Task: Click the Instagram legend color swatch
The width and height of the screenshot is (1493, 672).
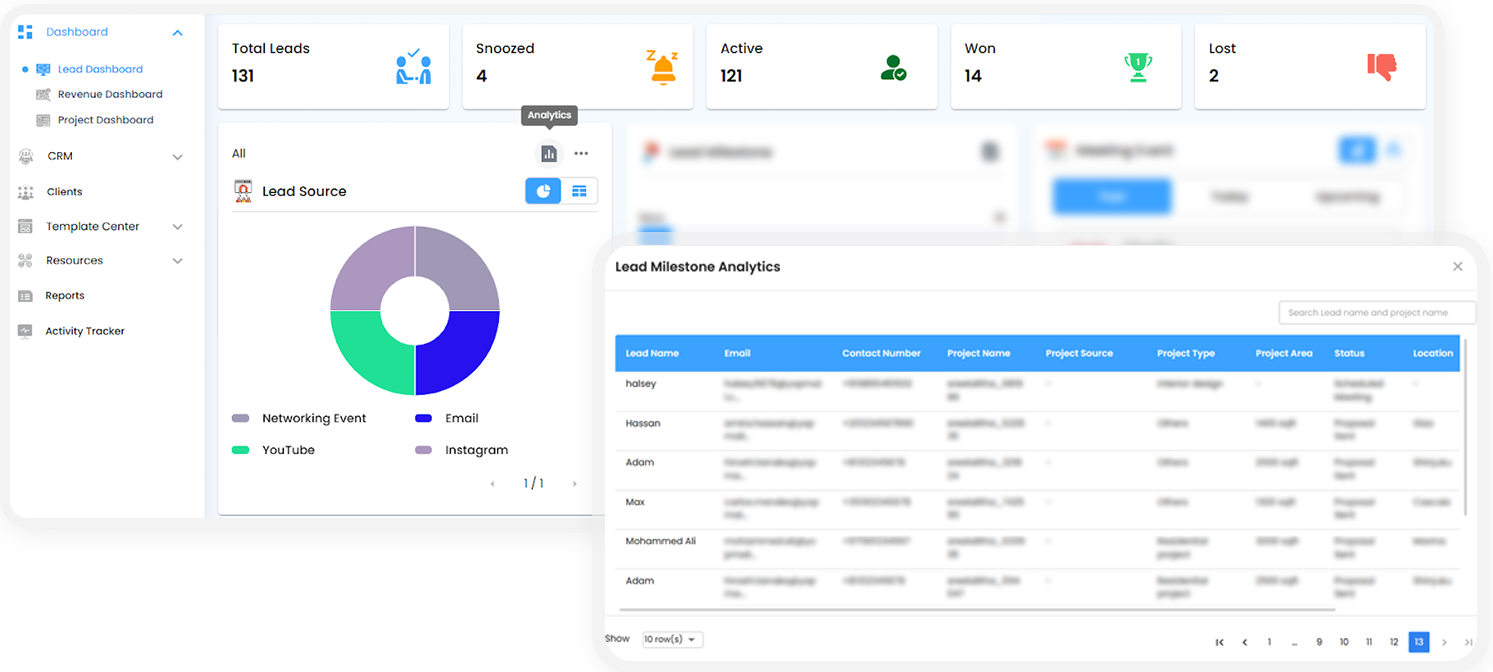Action: [423, 451]
